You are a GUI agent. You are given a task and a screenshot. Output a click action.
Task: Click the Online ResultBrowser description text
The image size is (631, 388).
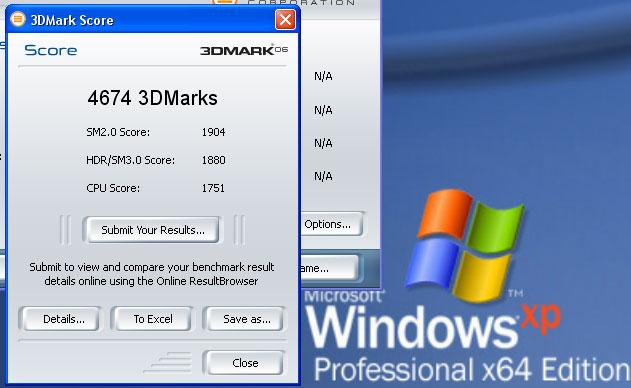(152, 274)
